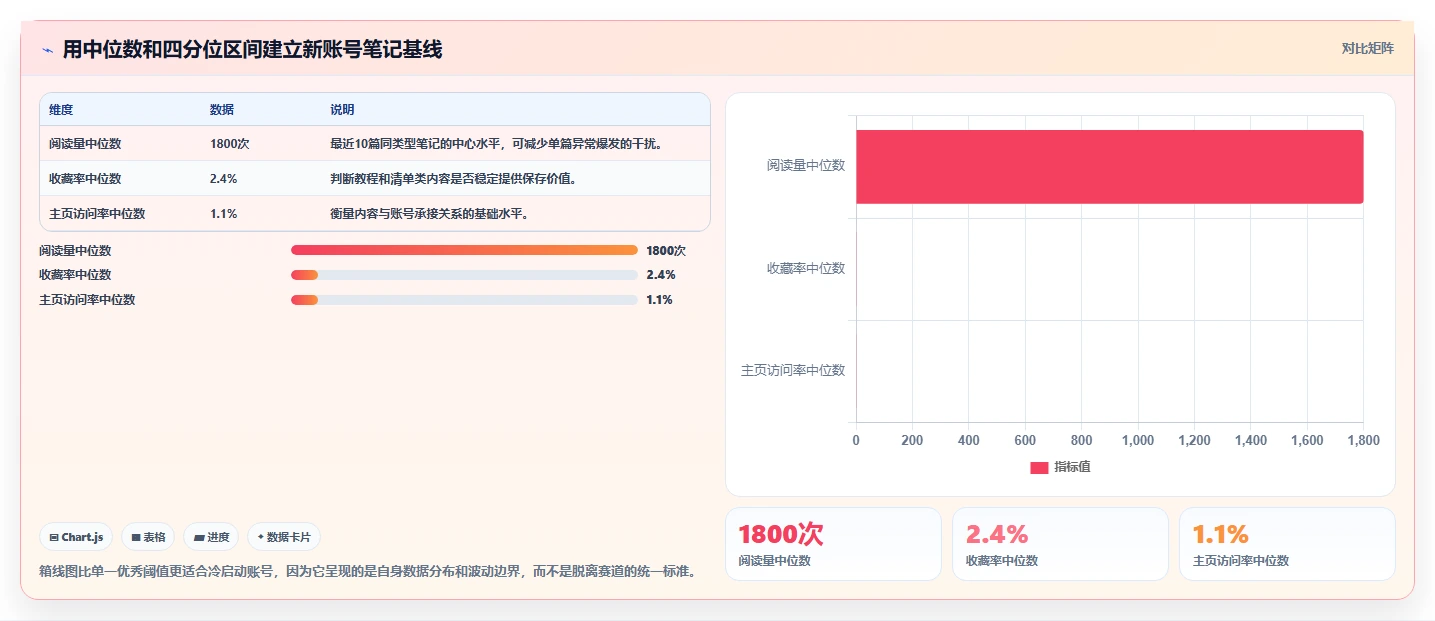Image resolution: width=1435 pixels, height=621 pixels.
Task: Click table value 1.1%
Action: [224, 214]
